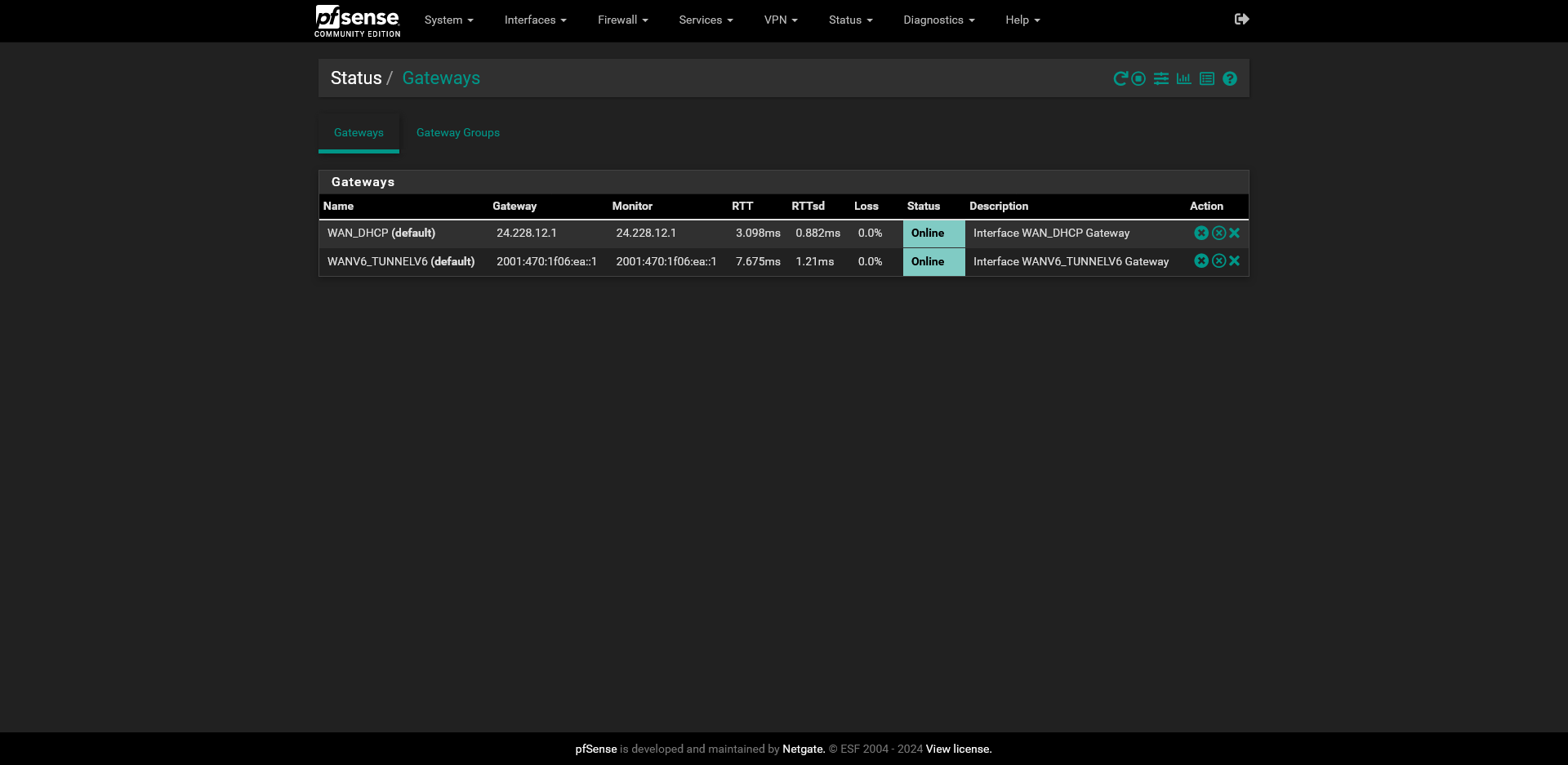Click the View license link in footer
This screenshot has width=1568, height=765.
tap(959, 749)
